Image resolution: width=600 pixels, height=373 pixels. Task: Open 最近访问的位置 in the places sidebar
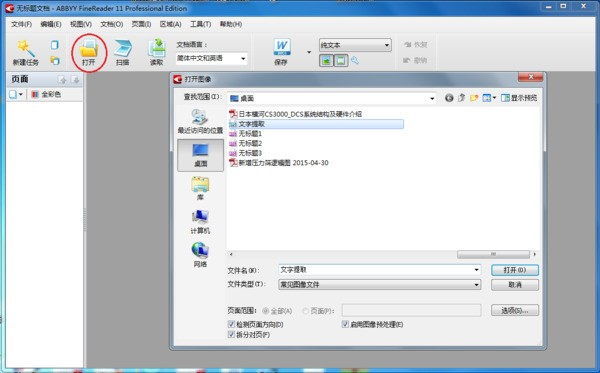pyautogui.click(x=200, y=121)
